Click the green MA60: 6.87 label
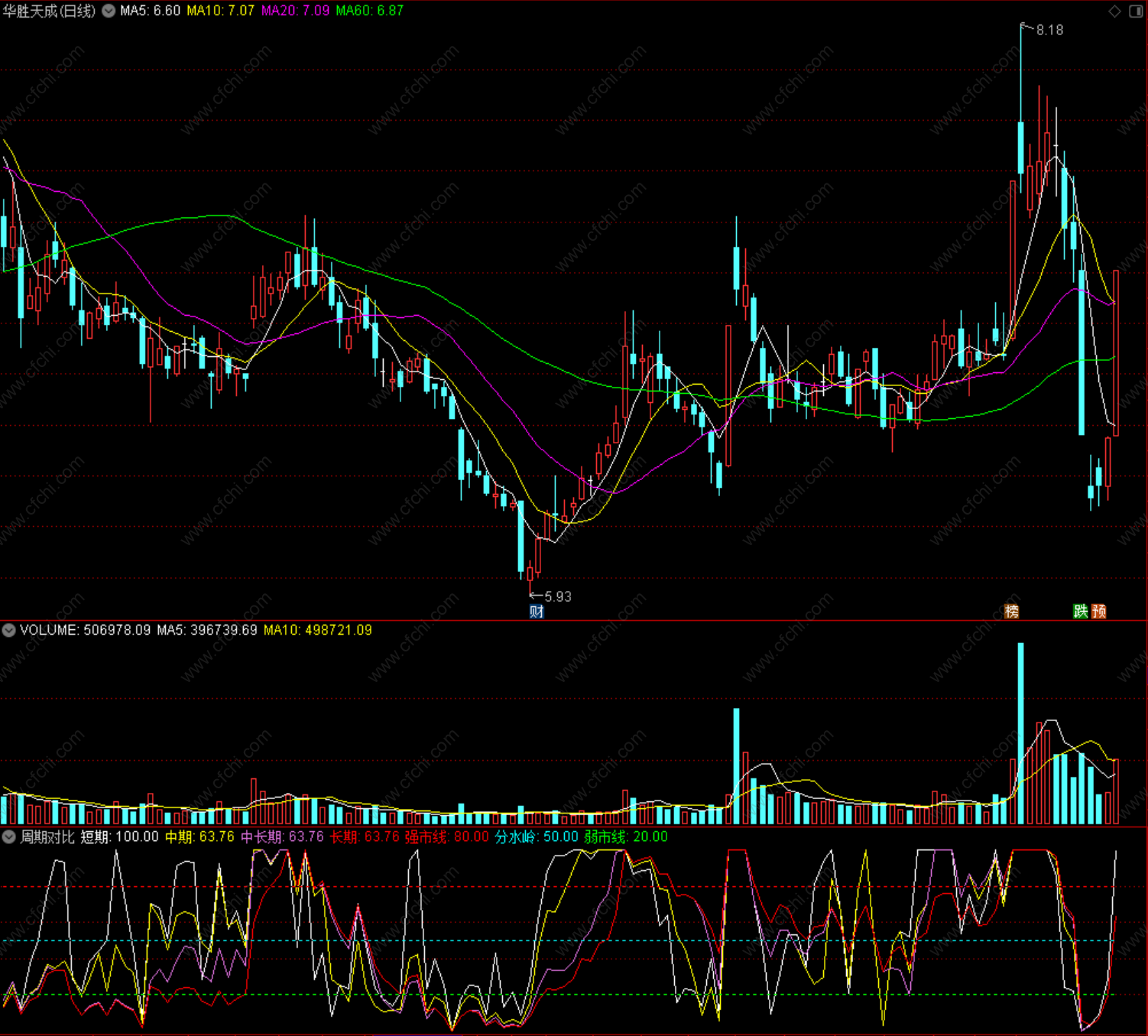The height and width of the screenshot is (1036, 1148). point(369,11)
